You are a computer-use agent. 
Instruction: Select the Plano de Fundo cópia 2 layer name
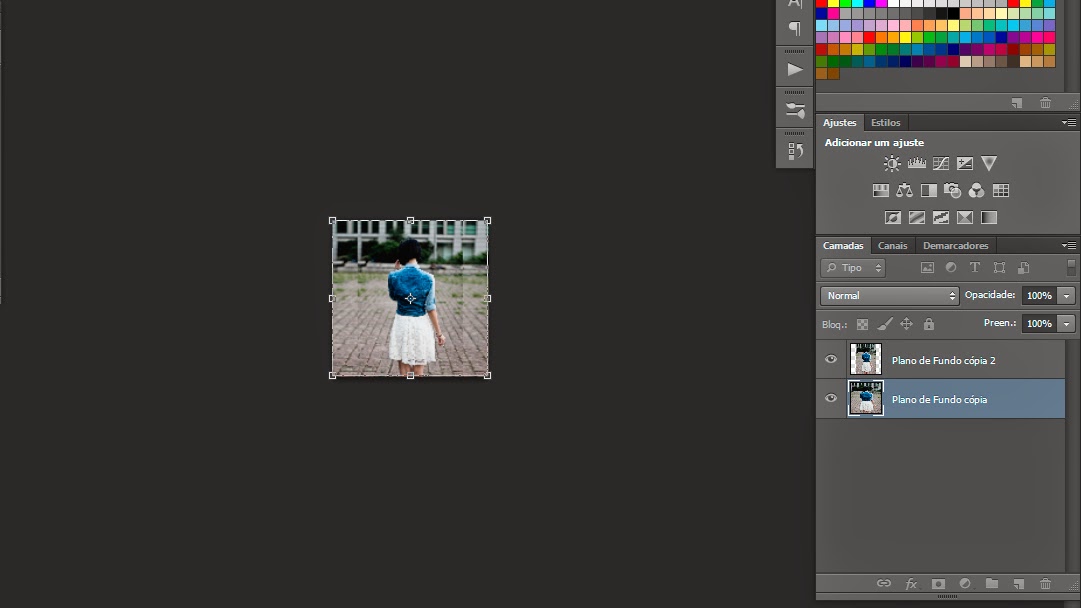[943, 360]
